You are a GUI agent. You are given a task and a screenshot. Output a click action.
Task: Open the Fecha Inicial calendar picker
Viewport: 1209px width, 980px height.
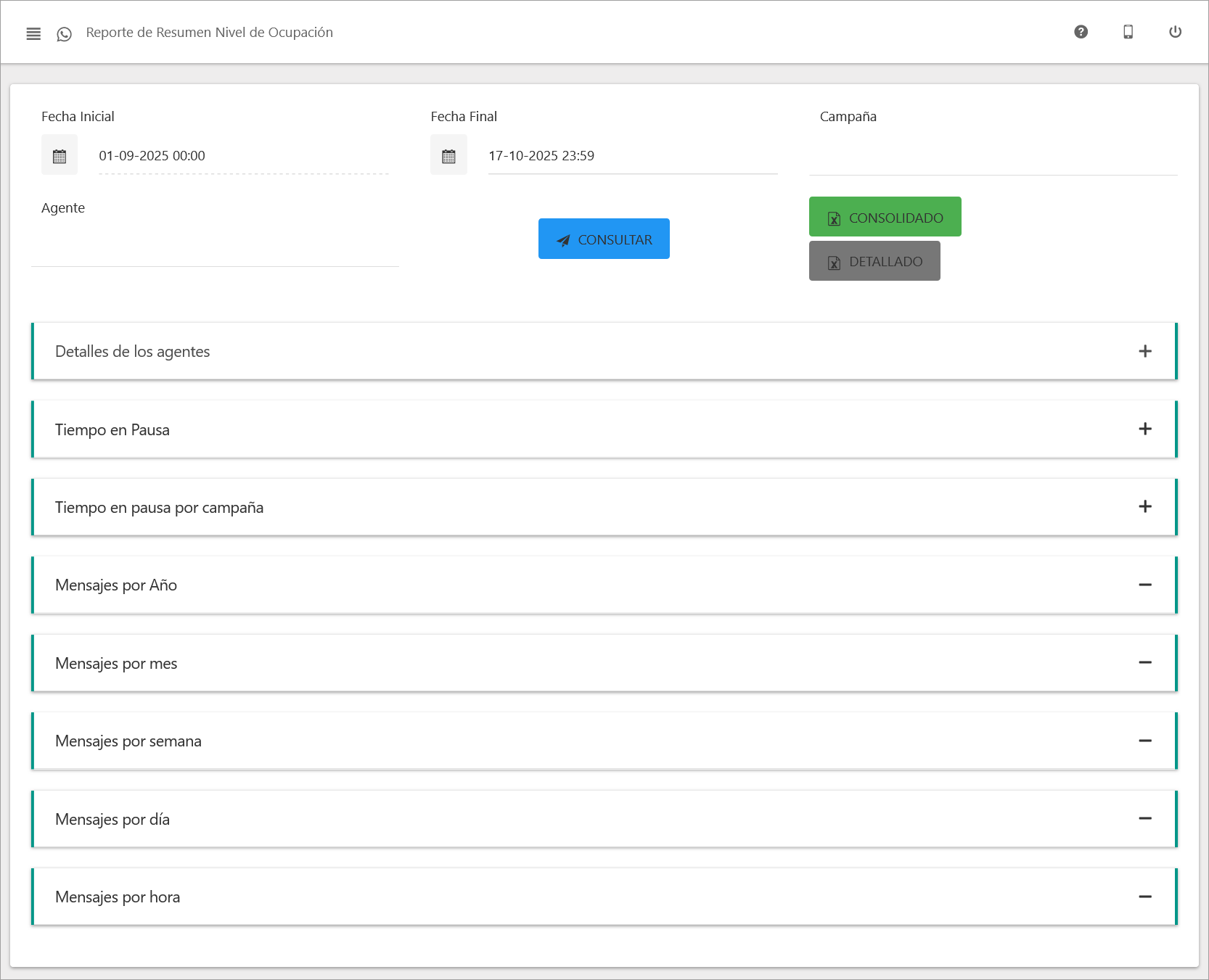tap(60, 155)
